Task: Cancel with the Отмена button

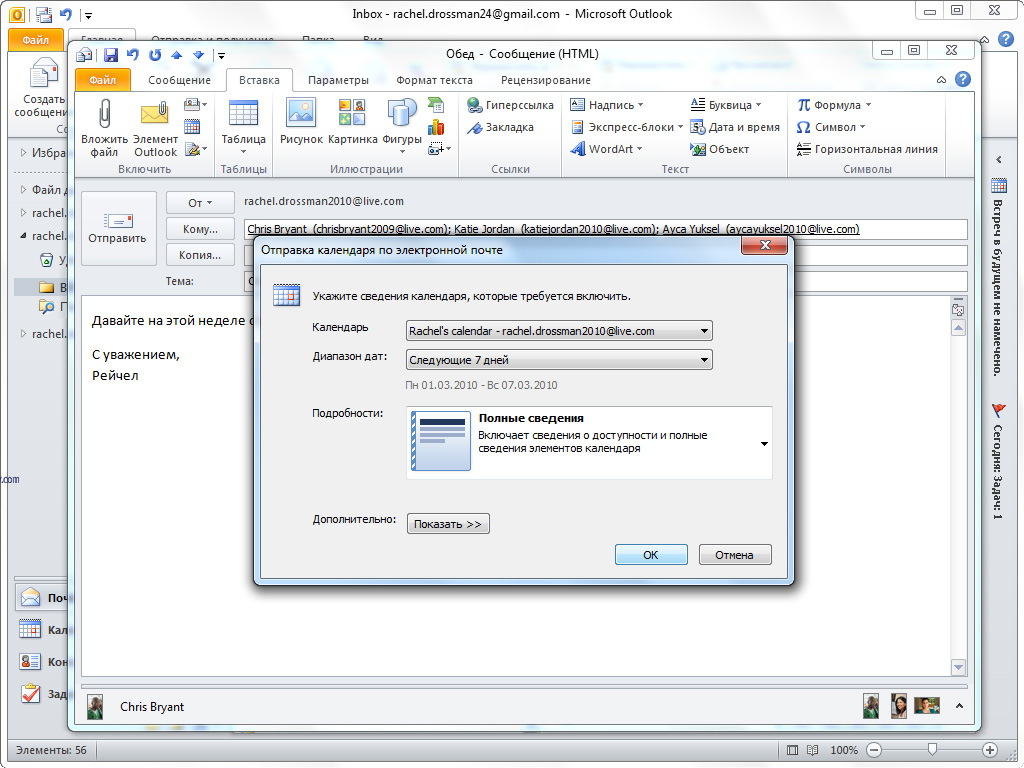Action: (735, 554)
